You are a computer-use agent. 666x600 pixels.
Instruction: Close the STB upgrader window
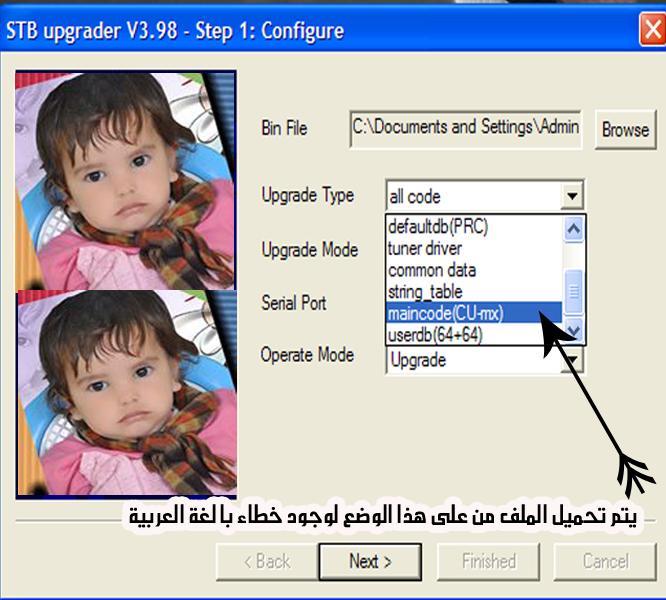(x=652, y=29)
